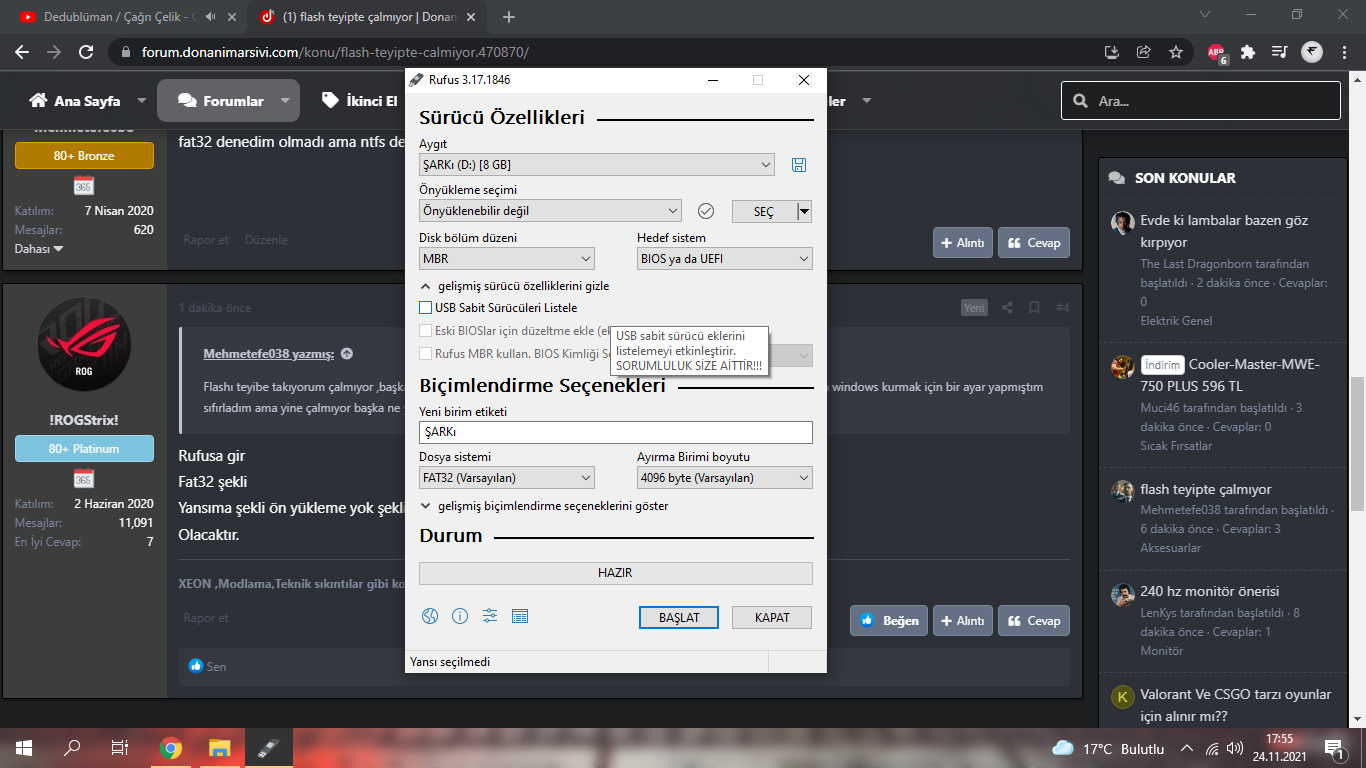
Task: Click the checksum checkmark icon beside boot selection
Action: [x=706, y=211]
